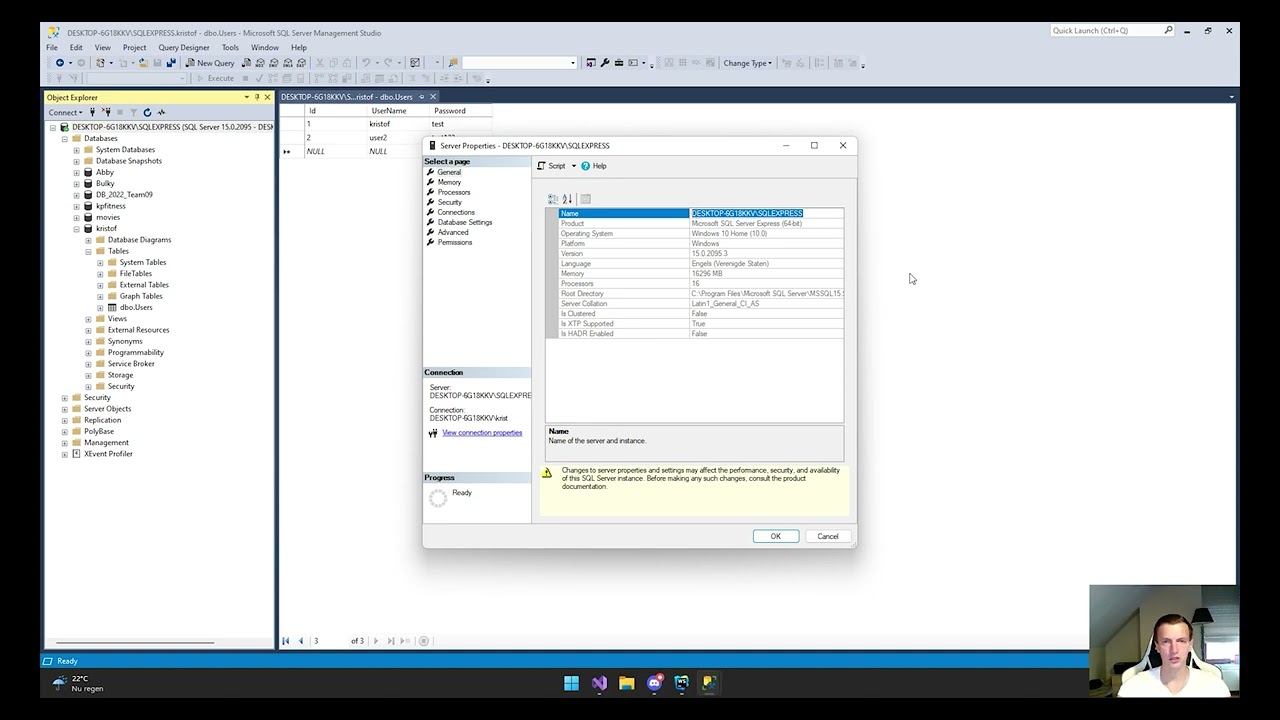Click the New Query toolbar button
This screenshot has width=1280, height=720.
[210, 63]
